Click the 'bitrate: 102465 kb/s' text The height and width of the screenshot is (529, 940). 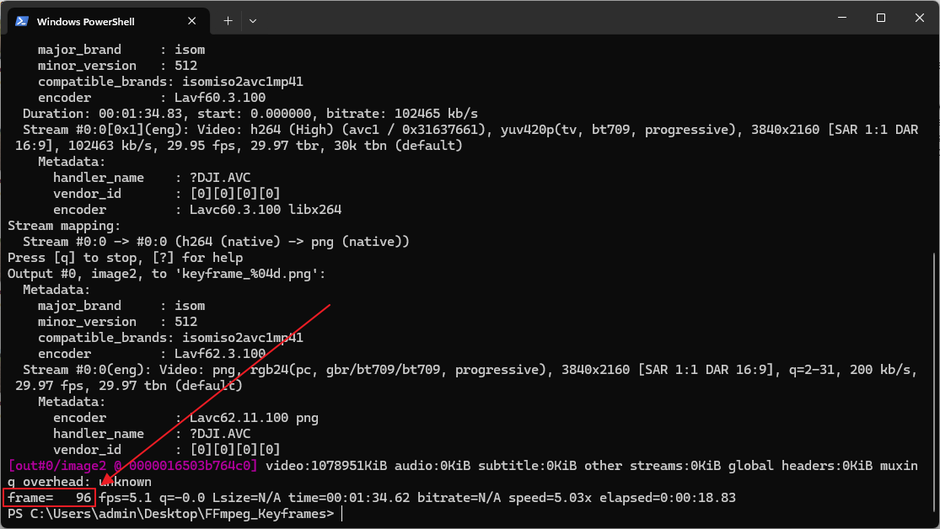tap(402, 113)
